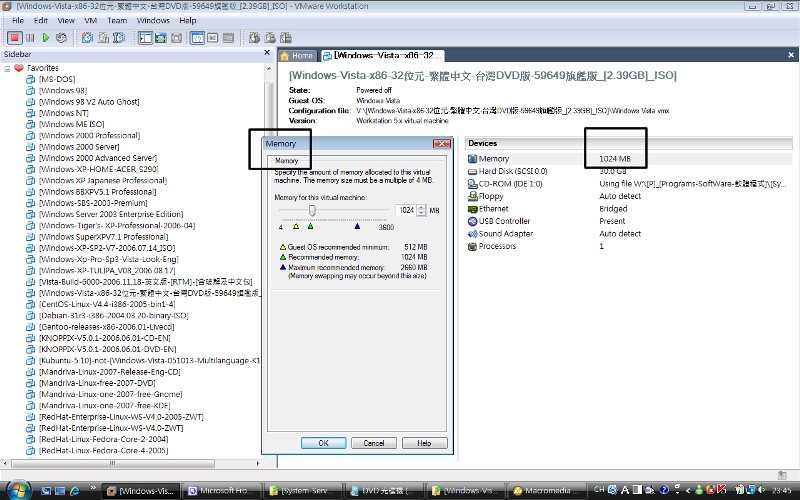The height and width of the screenshot is (500, 800).
Task: Click the Windows Start orb
Action: click(x=18, y=490)
